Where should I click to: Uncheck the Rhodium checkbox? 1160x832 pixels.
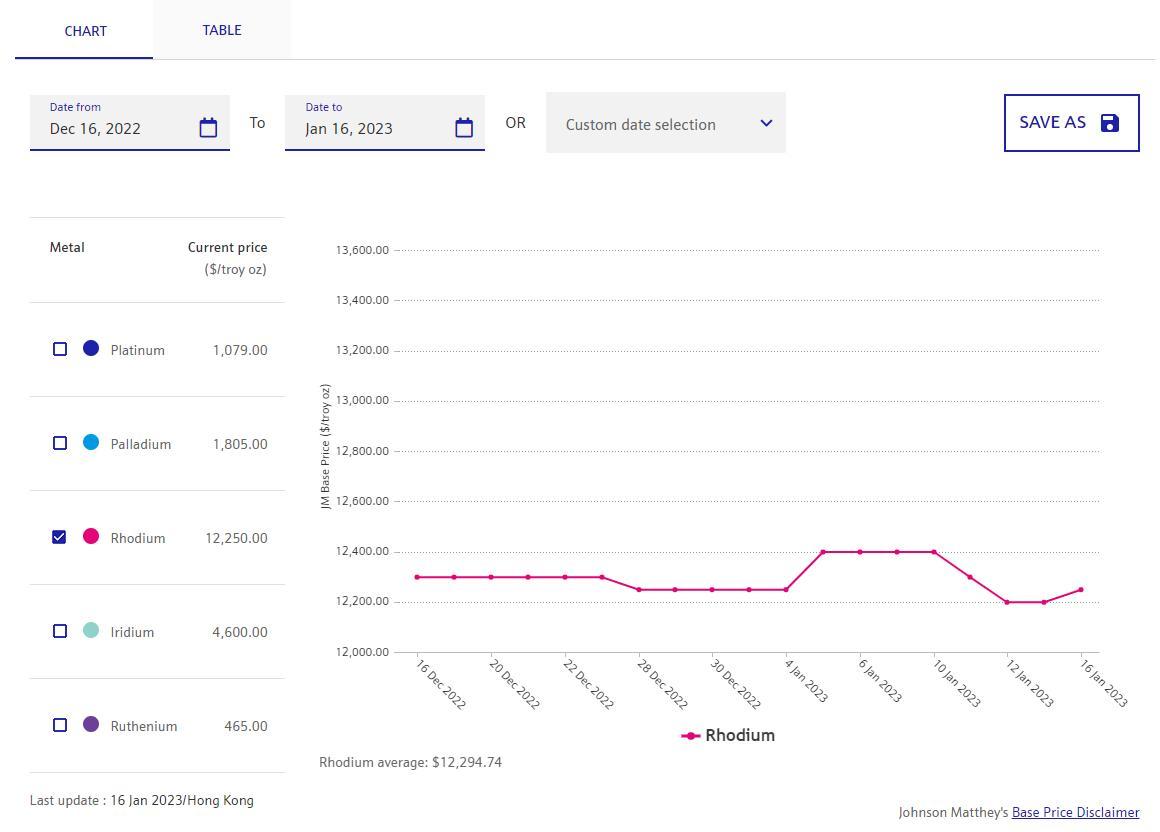(60, 537)
